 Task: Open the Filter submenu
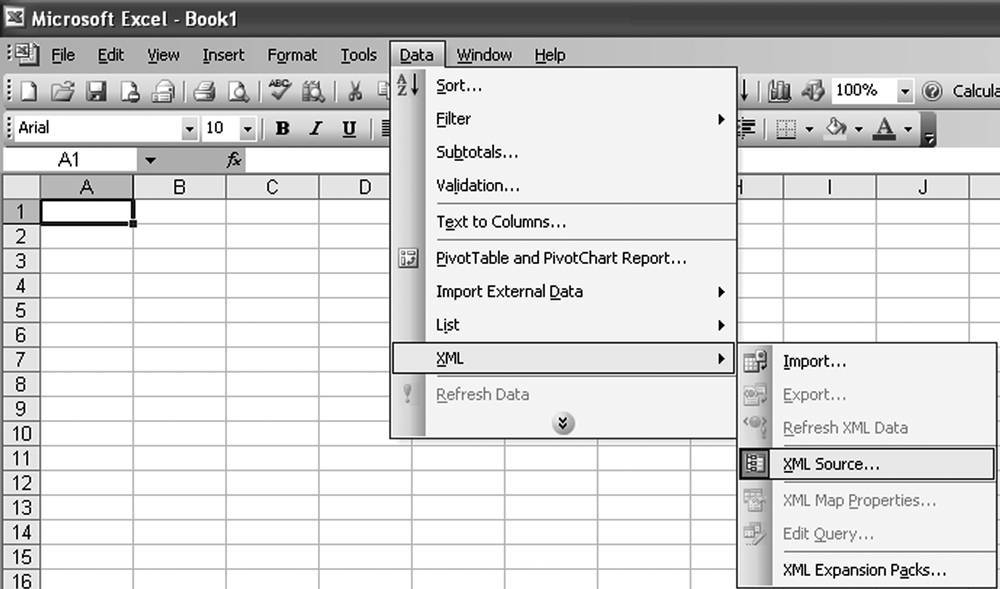pyautogui.click(x=564, y=119)
